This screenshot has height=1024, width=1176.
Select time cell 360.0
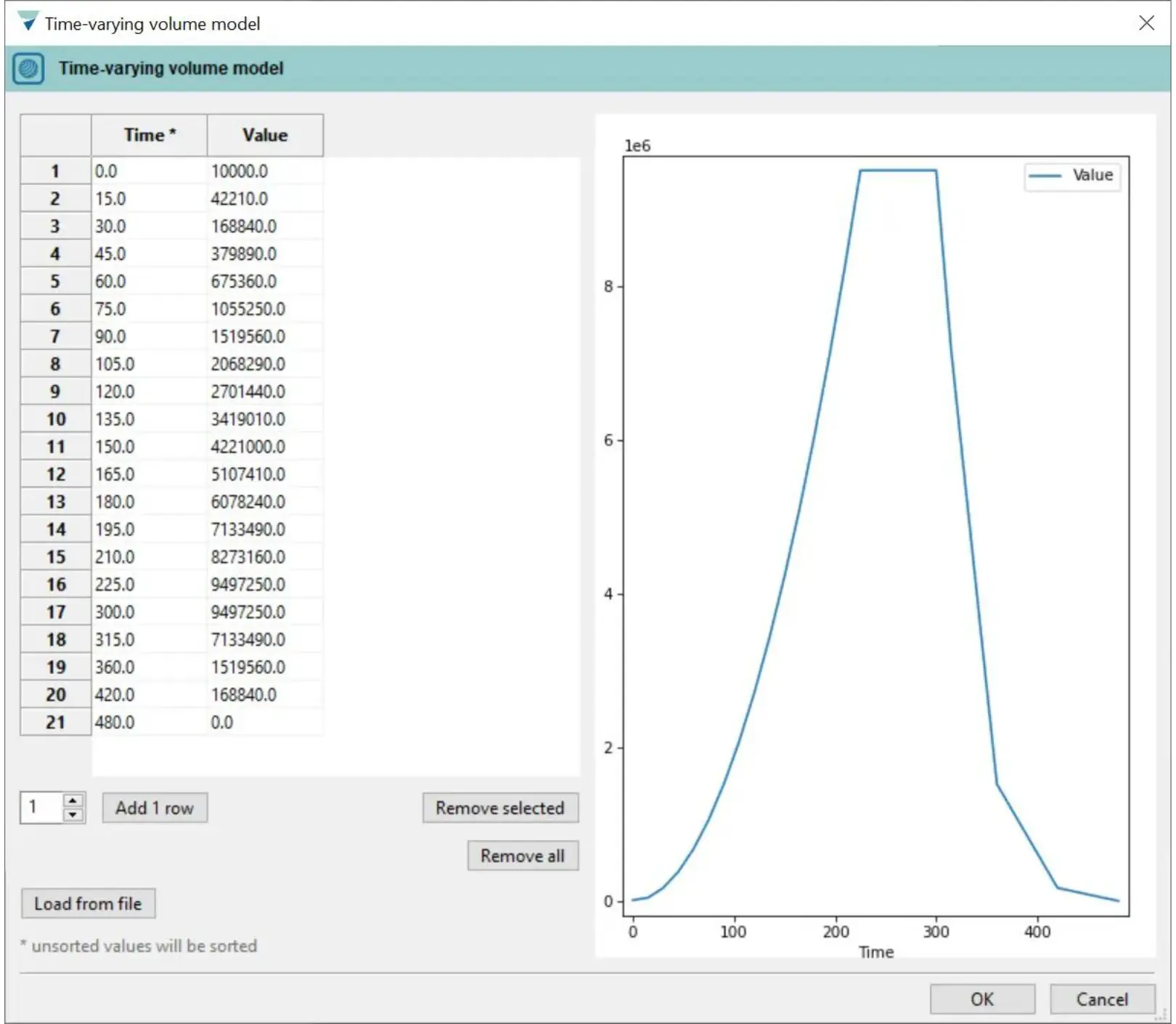click(x=150, y=667)
